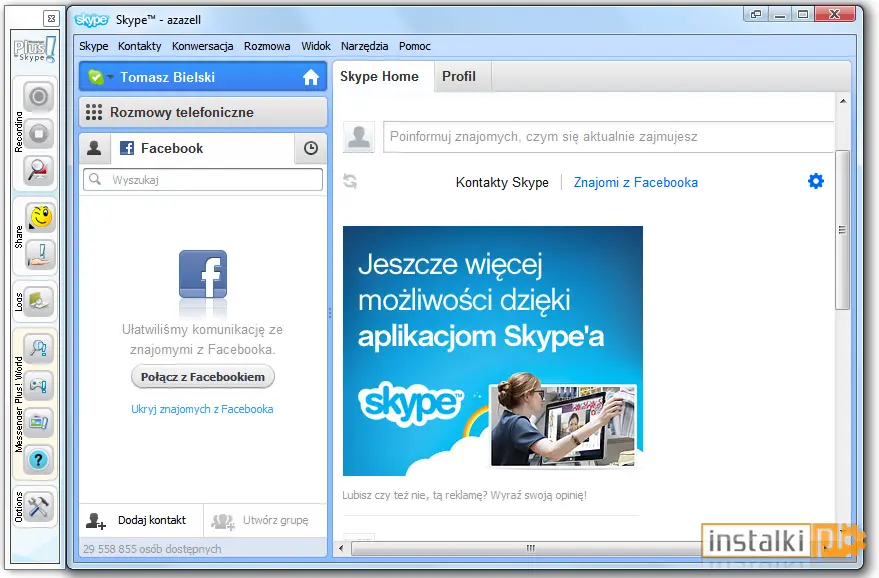
Task: Click the mood status input field
Action: [609, 137]
